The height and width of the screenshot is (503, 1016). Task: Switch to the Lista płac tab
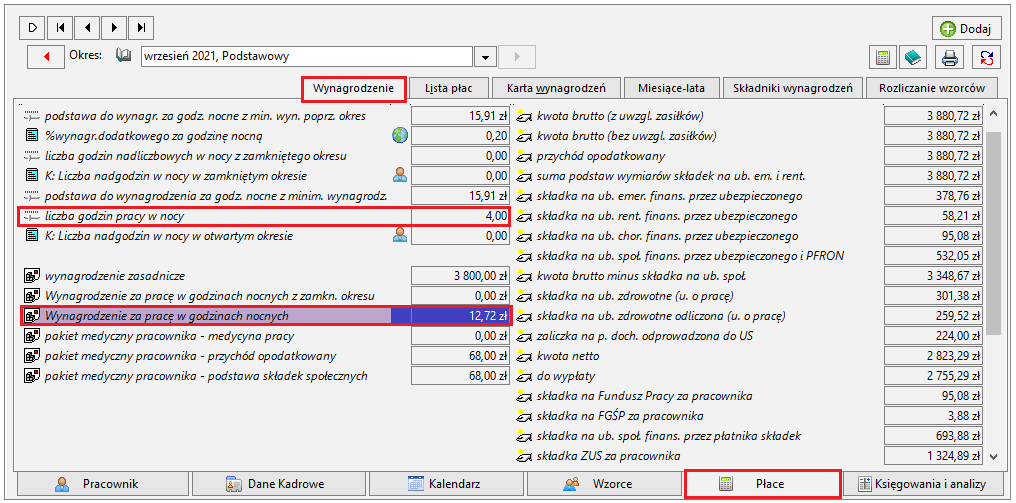(x=448, y=88)
